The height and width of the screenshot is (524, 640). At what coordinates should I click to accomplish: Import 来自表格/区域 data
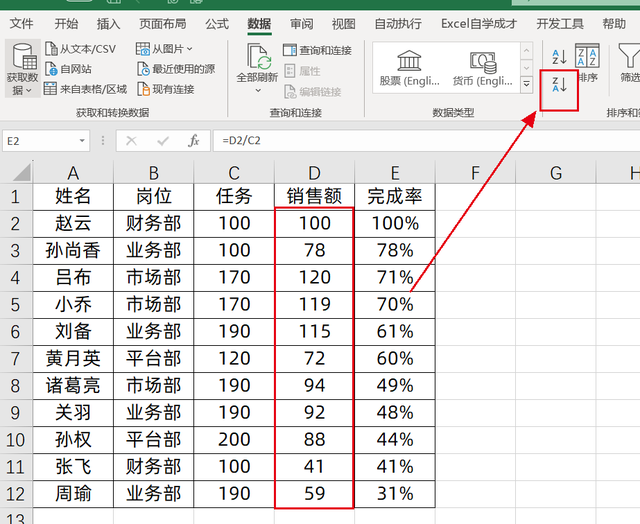pyautogui.click(x=85, y=89)
